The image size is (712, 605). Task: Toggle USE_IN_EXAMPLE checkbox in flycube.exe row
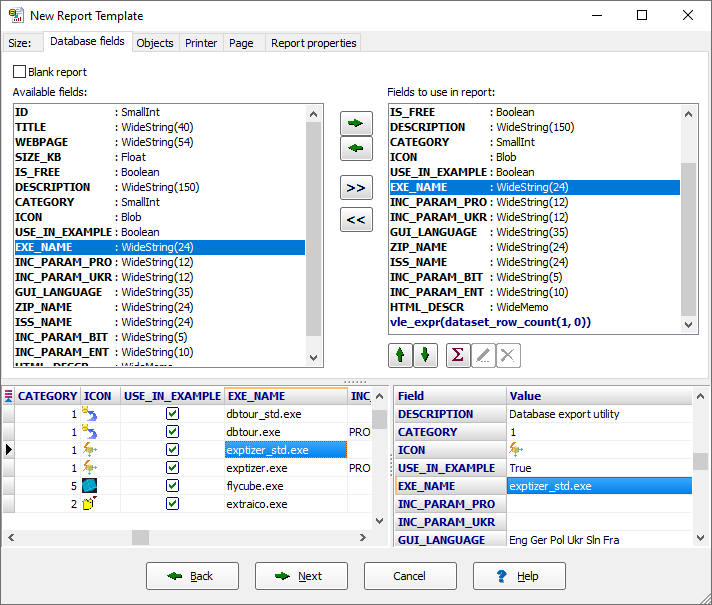172,486
